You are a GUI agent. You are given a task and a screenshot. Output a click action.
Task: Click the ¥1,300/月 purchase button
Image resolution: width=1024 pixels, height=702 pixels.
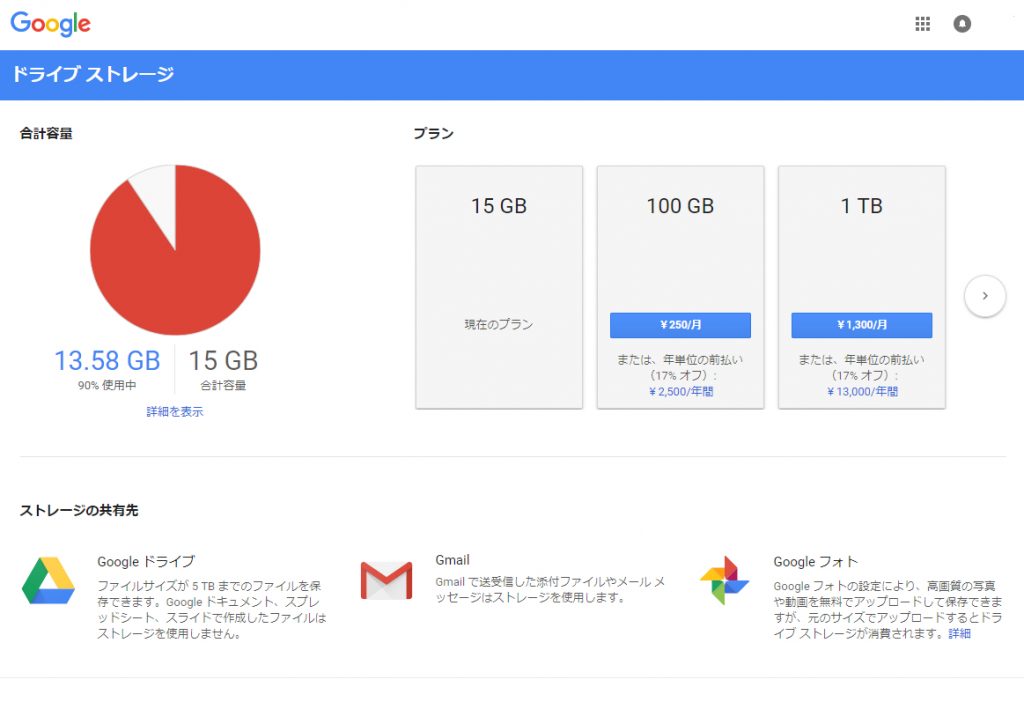click(x=861, y=325)
